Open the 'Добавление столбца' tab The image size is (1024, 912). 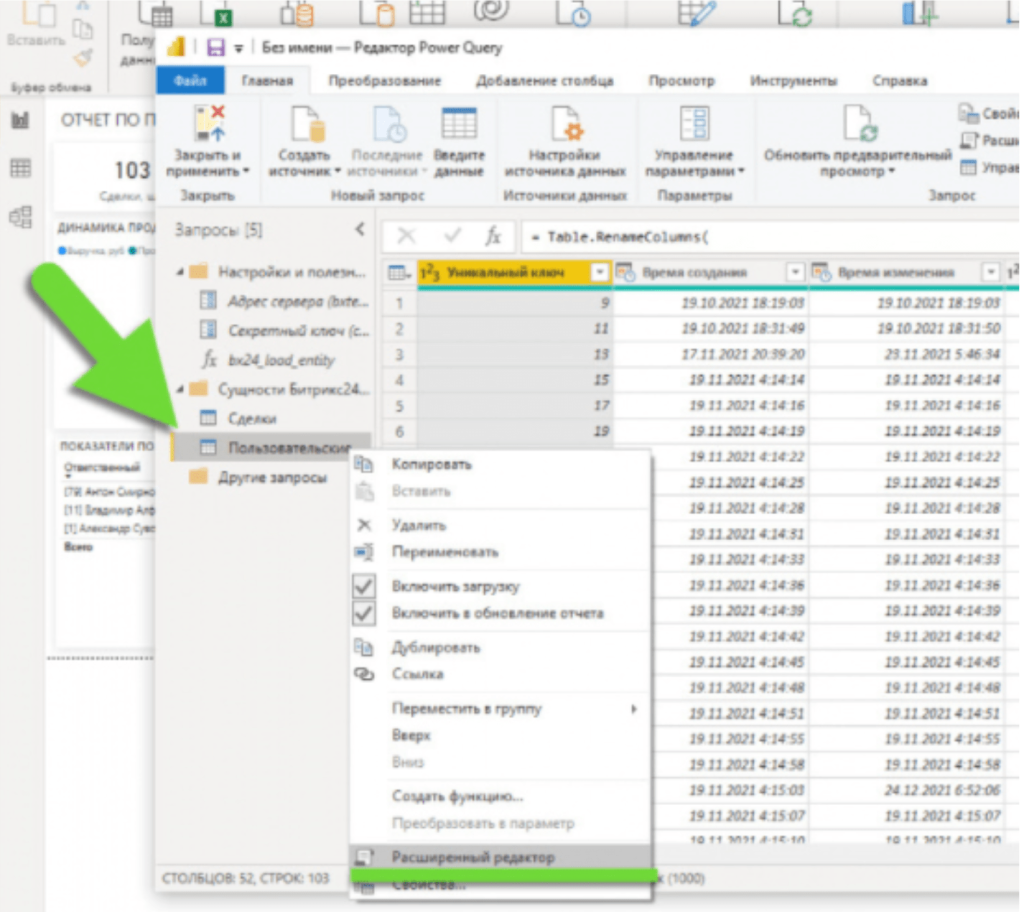544,81
